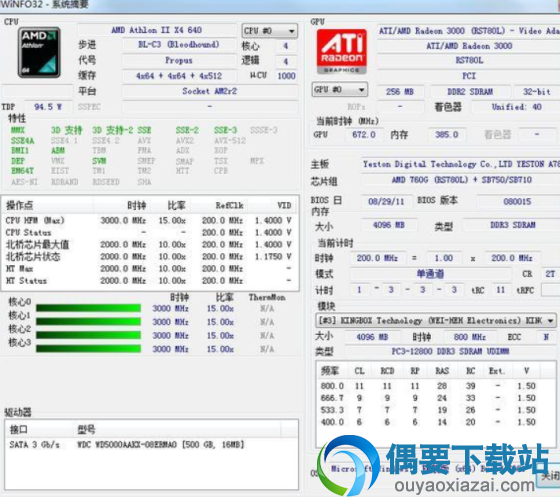Select the 400.0 frequency timing row
The height and width of the screenshot is (497, 560).
coord(435,422)
